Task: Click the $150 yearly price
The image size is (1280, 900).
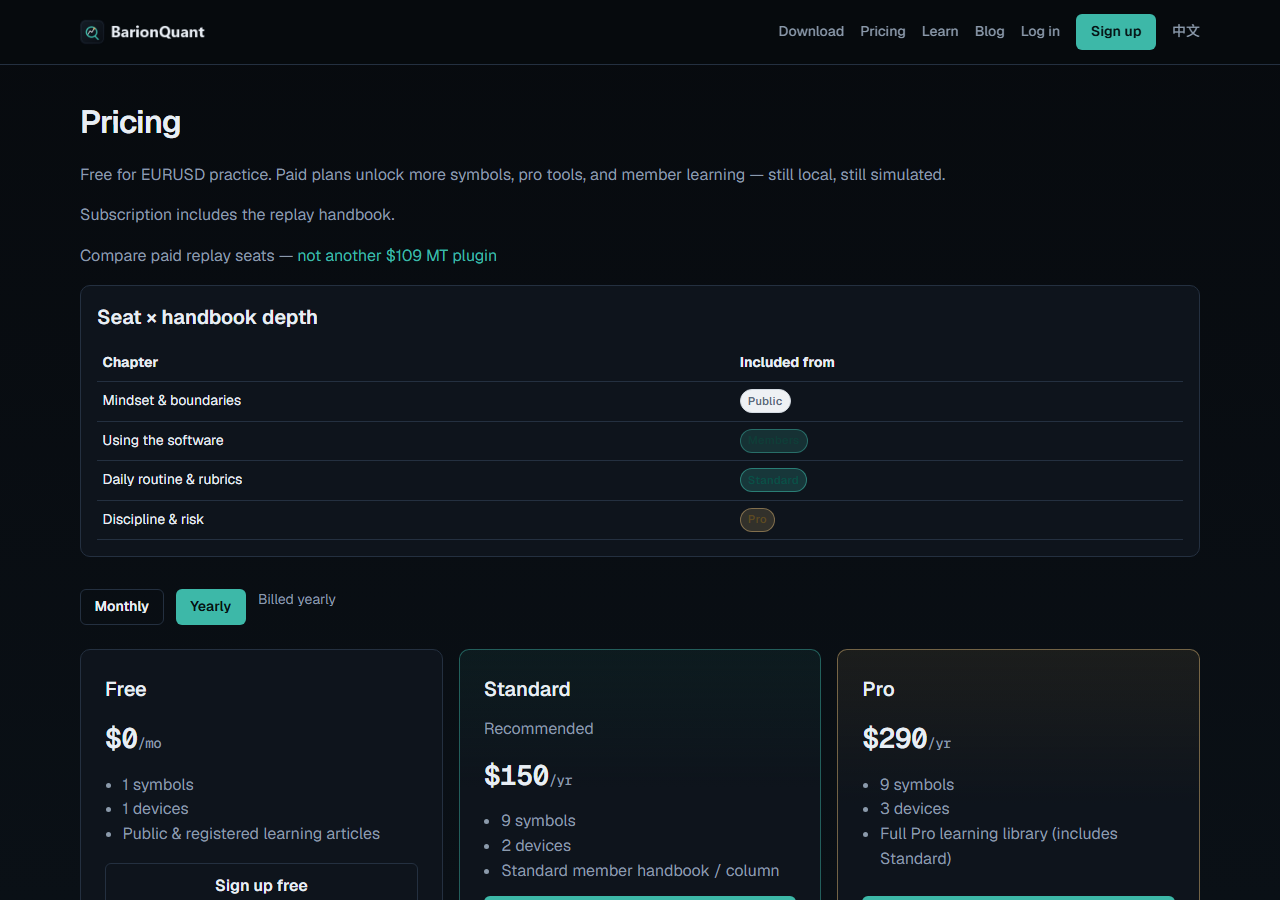Action: pos(516,776)
